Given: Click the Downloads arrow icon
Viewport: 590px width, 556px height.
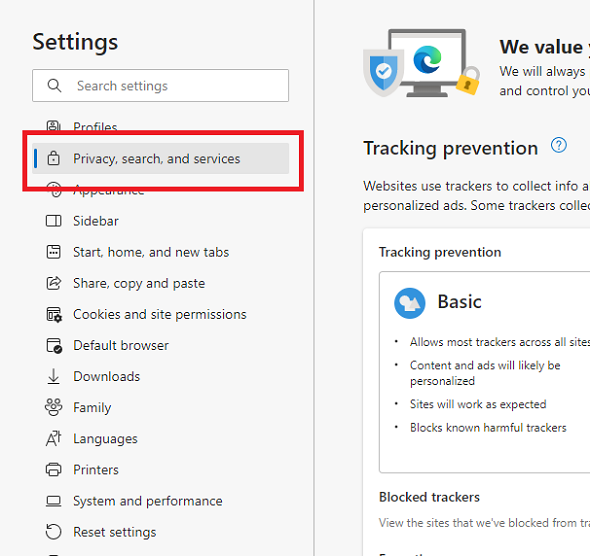Looking at the screenshot, I should pos(53,376).
